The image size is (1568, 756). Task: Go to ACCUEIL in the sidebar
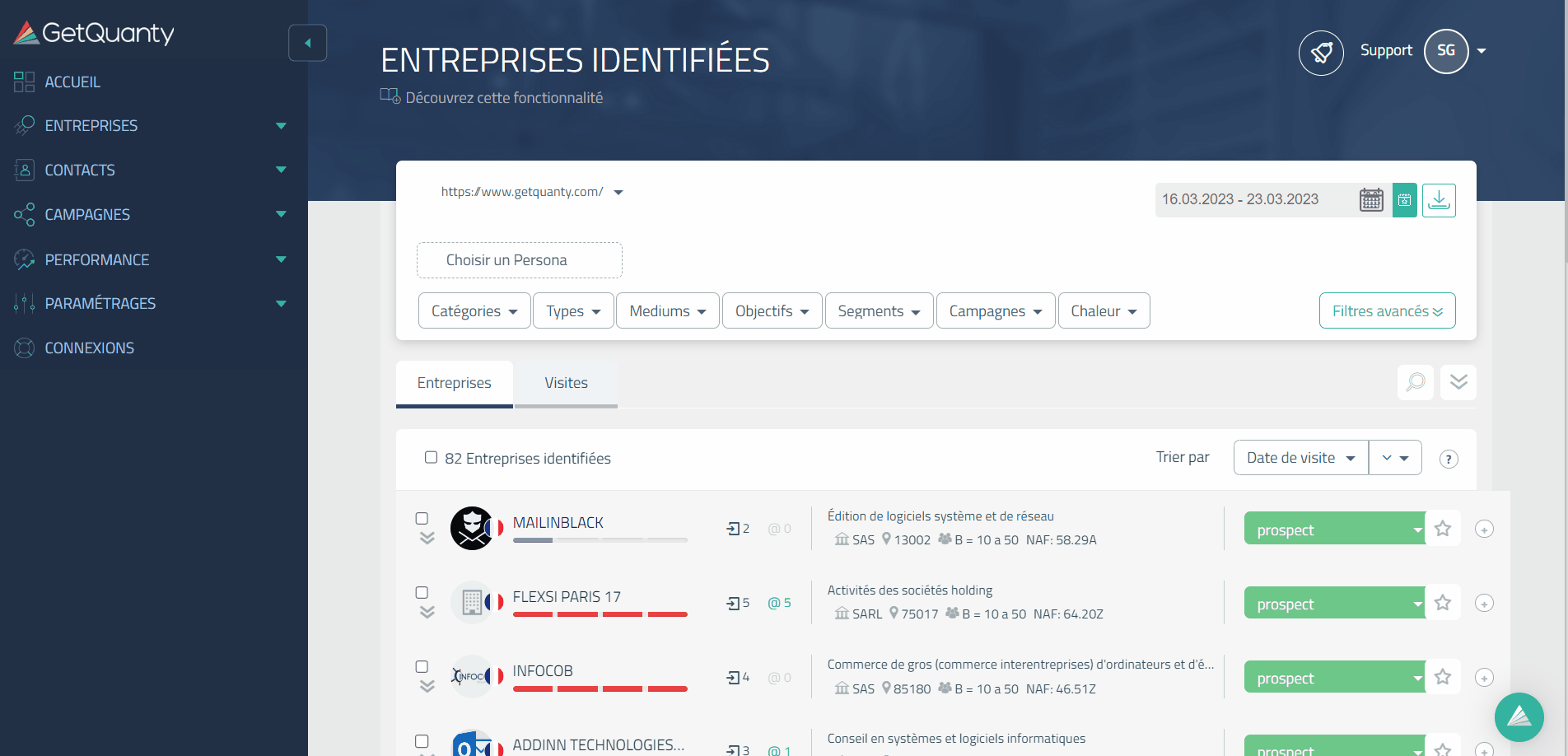[x=72, y=82]
